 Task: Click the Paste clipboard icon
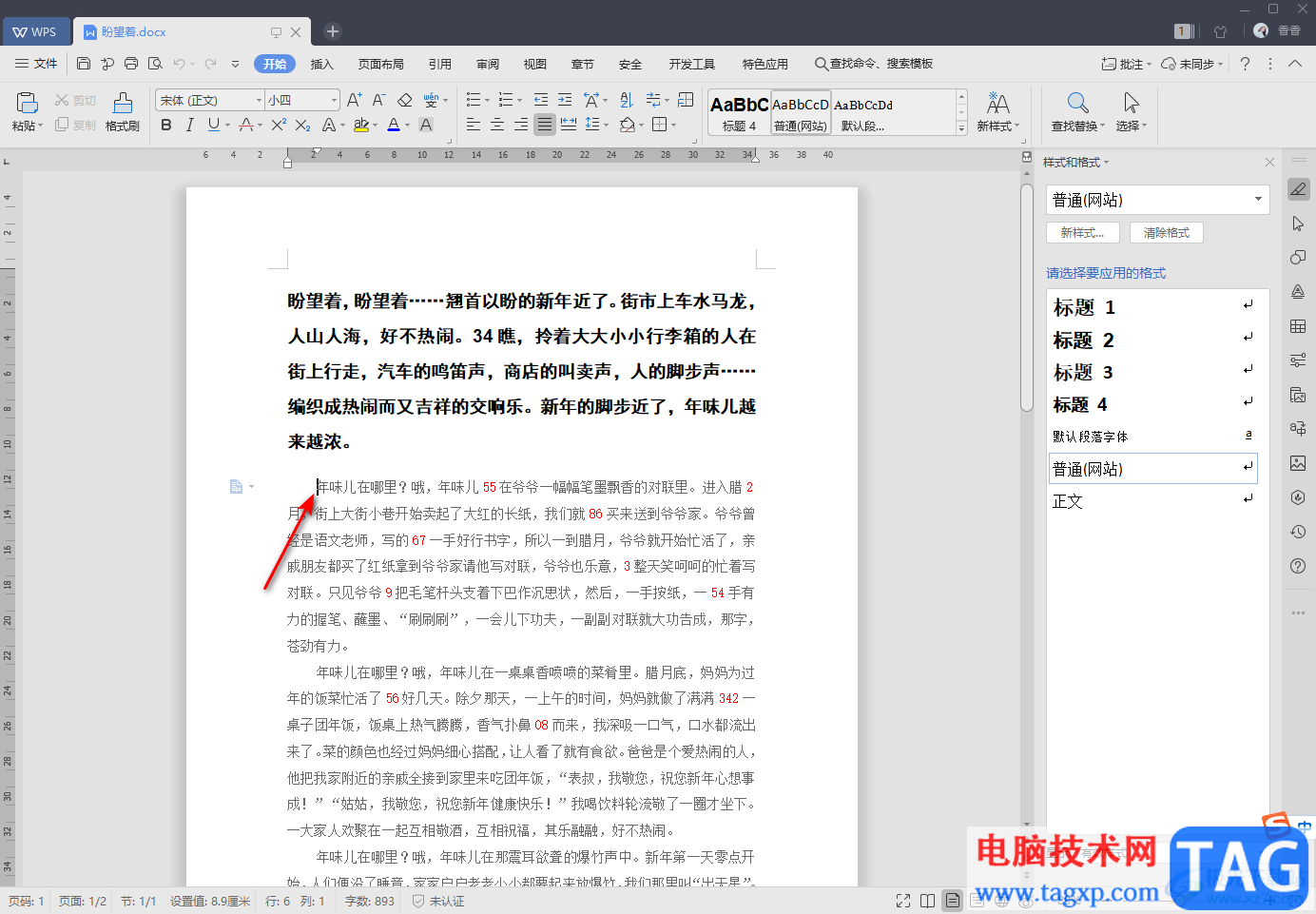coord(27,102)
